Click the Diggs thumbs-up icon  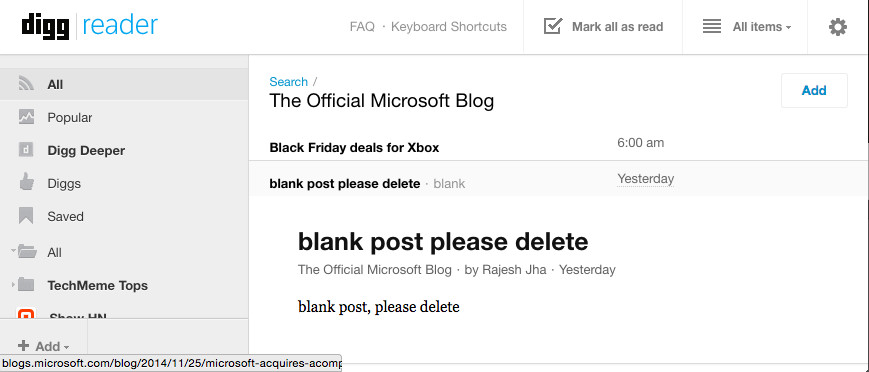pos(26,182)
